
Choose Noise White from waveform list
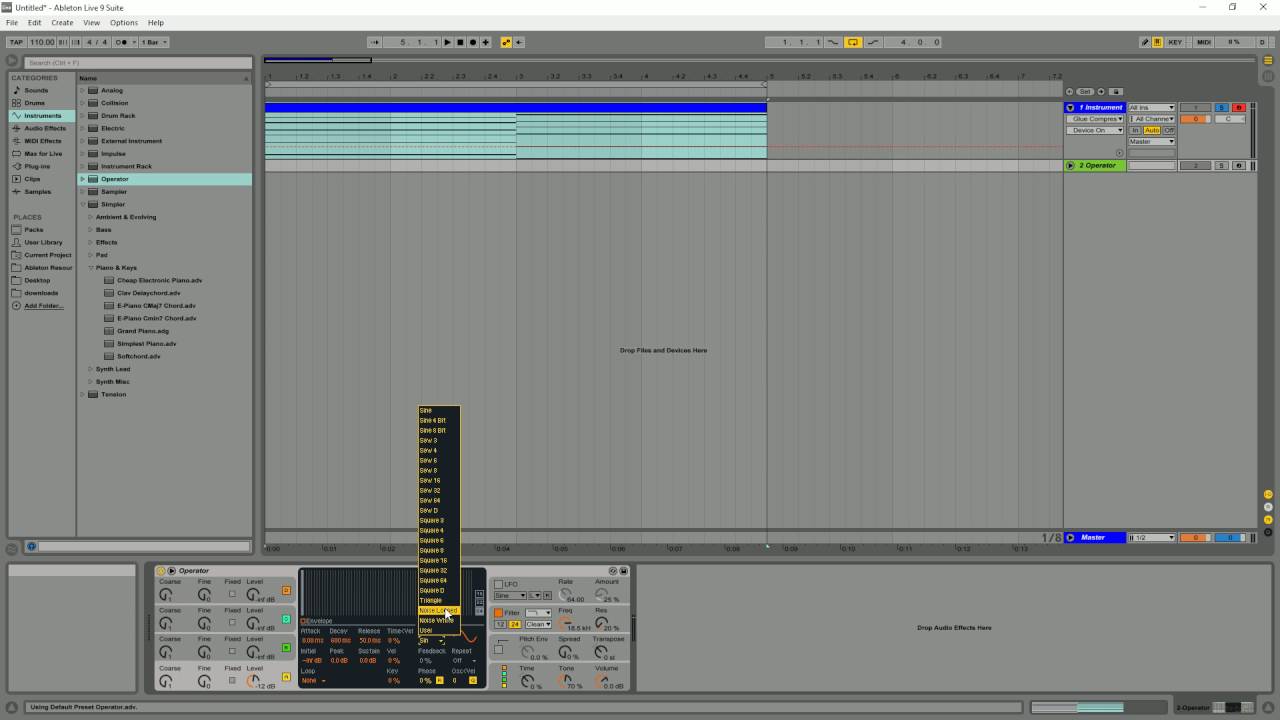[x=438, y=620]
